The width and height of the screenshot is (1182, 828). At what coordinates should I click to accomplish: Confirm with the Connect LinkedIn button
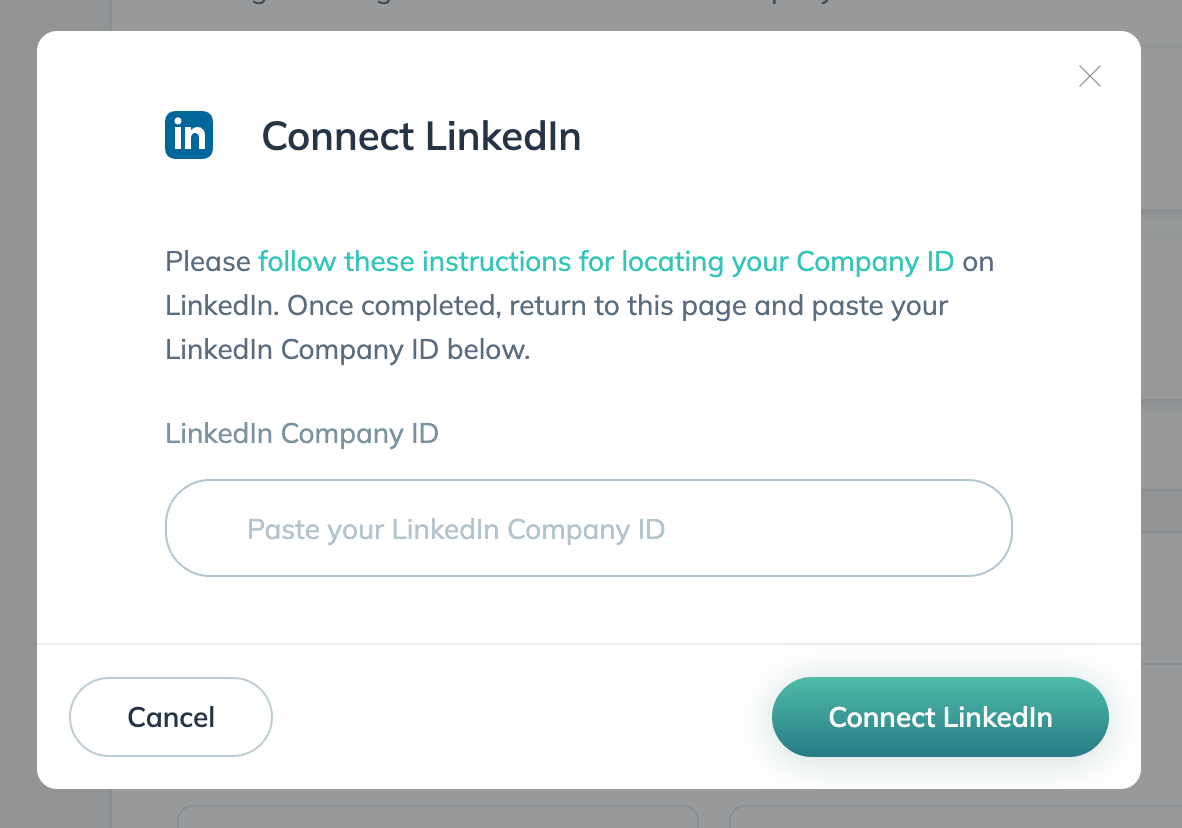click(940, 717)
